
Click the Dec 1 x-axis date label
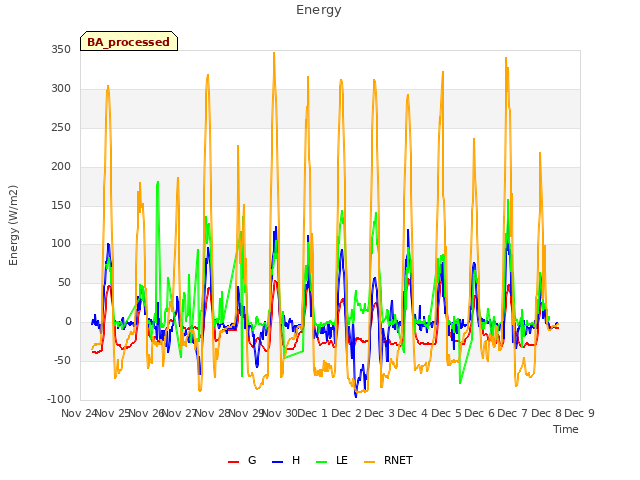[x=313, y=413]
